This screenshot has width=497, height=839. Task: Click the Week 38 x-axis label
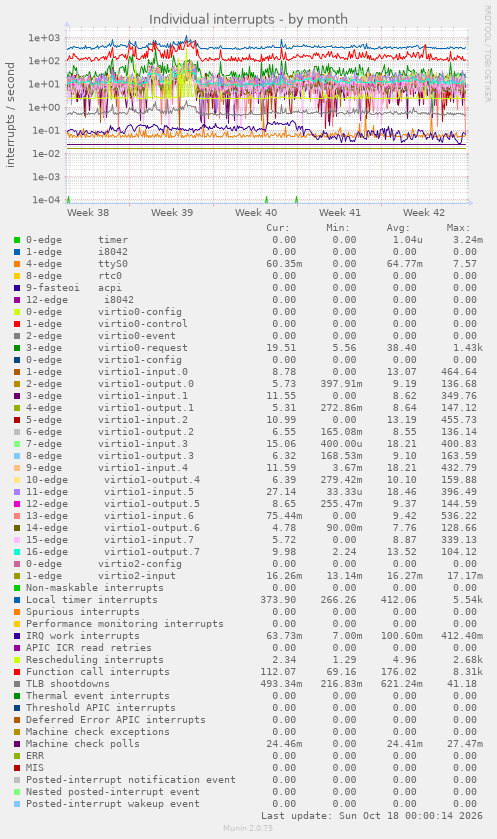pos(88,212)
